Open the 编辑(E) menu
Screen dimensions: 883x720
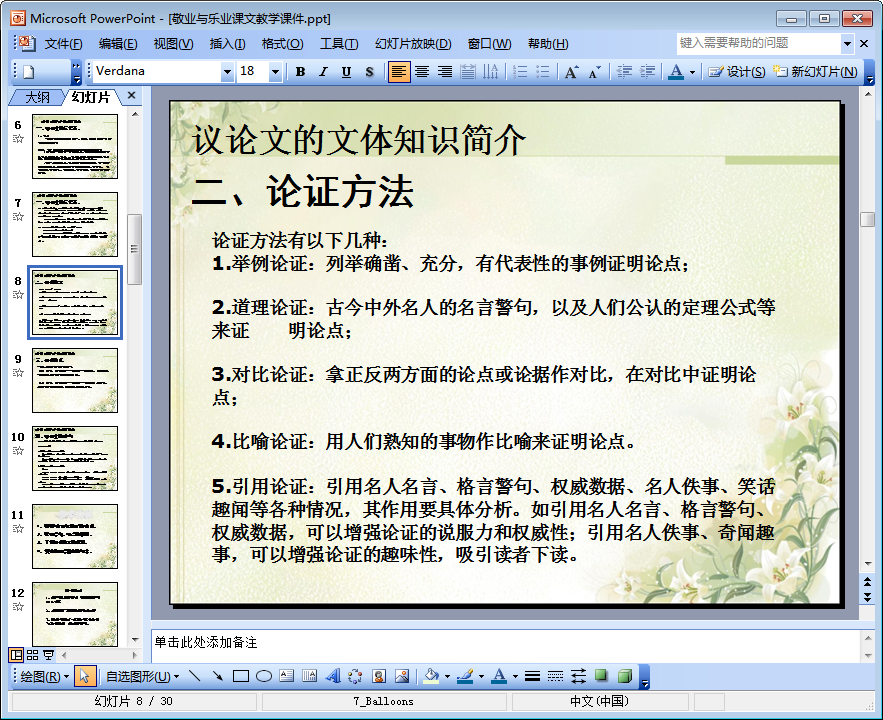(118, 44)
